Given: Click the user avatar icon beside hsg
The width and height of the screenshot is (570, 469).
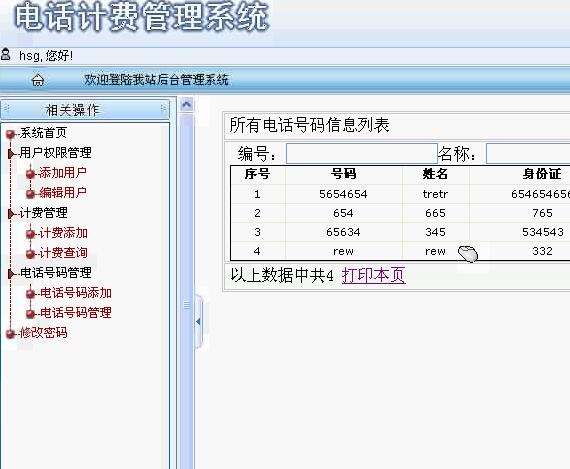Looking at the screenshot, I should [x=5, y=55].
